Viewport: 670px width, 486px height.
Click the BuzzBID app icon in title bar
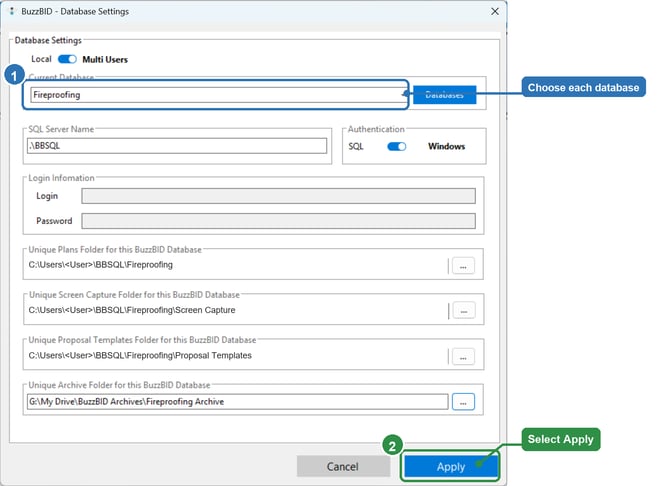pos(12,12)
